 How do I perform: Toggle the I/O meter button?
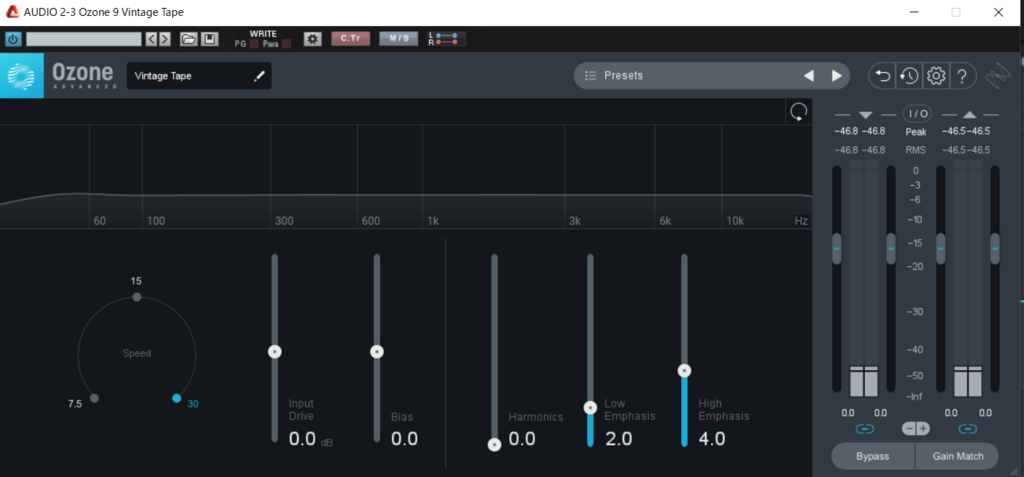point(917,114)
